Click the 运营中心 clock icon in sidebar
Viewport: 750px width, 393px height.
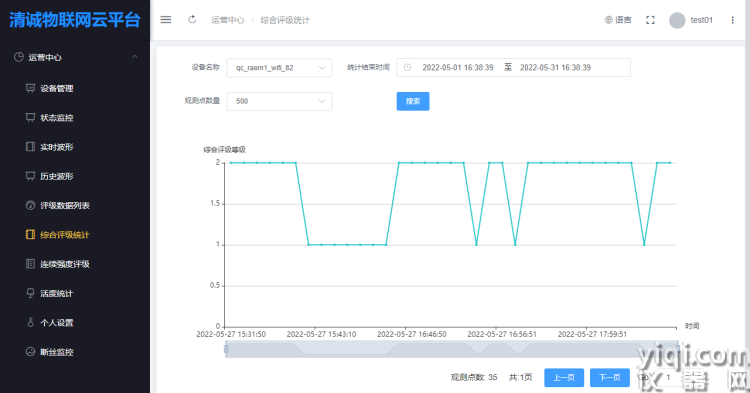click(x=19, y=57)
